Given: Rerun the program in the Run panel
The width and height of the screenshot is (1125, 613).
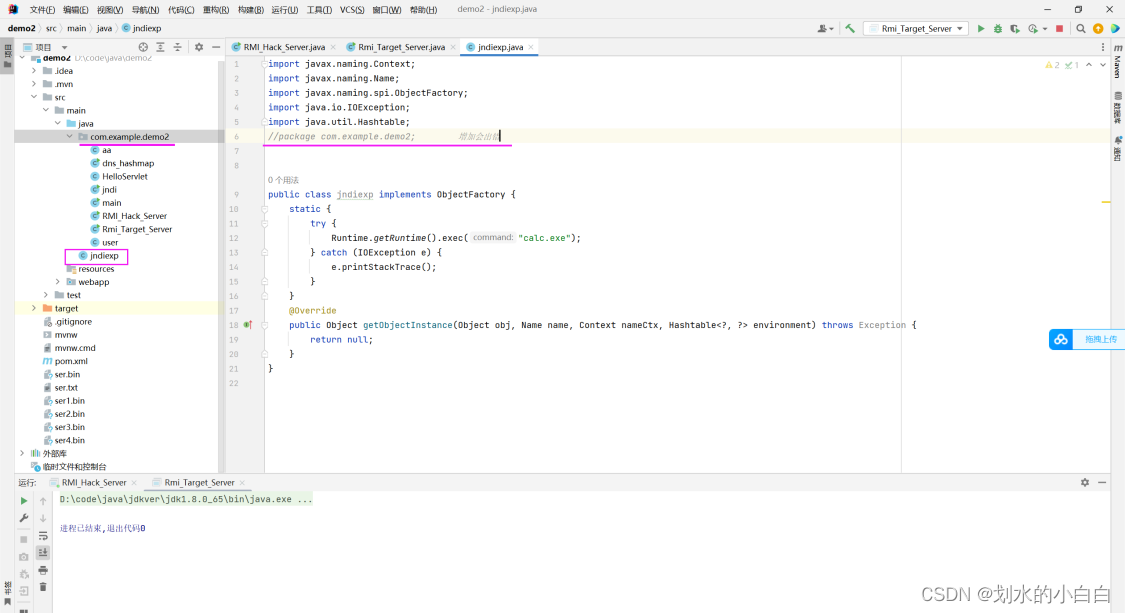Looking at the screenshot, I should tap(24, 501).
